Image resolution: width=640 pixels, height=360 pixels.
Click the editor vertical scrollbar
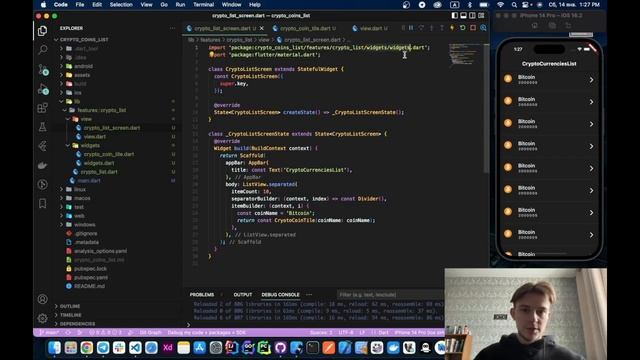(x=486, y=108)
